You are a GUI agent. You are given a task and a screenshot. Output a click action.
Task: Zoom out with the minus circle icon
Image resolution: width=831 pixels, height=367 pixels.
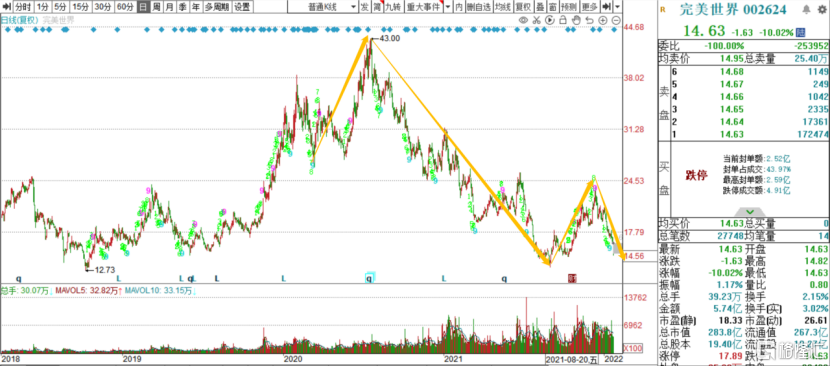[x=616, y=20]
